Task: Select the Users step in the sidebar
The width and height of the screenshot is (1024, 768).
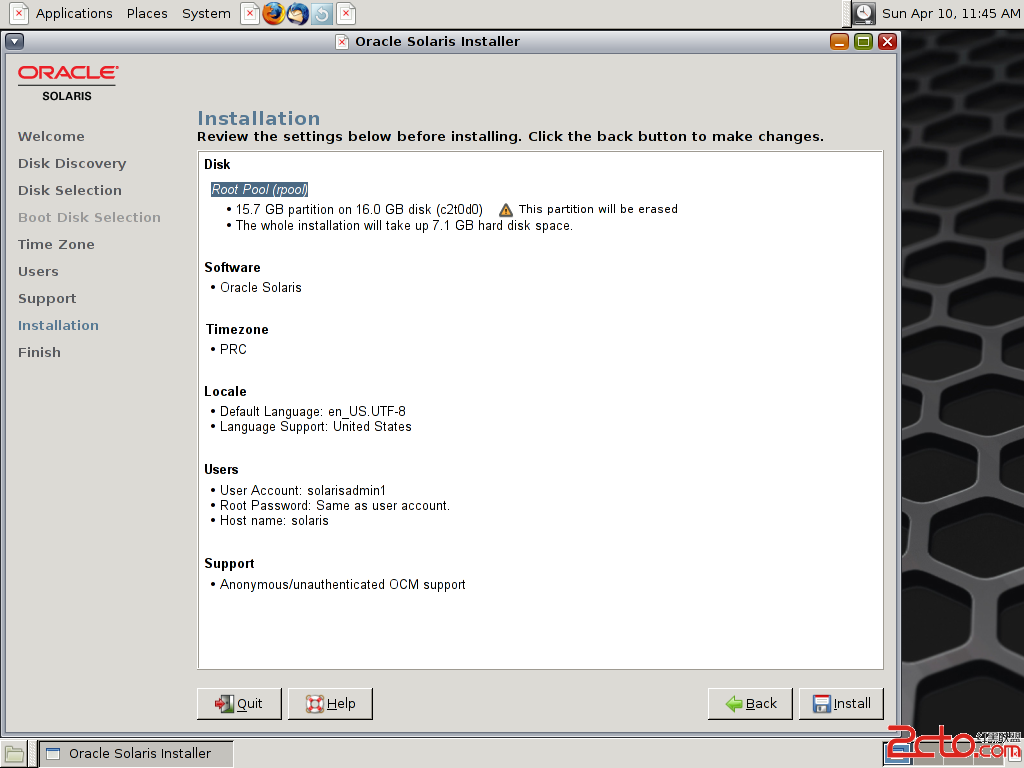Action: click(38, 271)
